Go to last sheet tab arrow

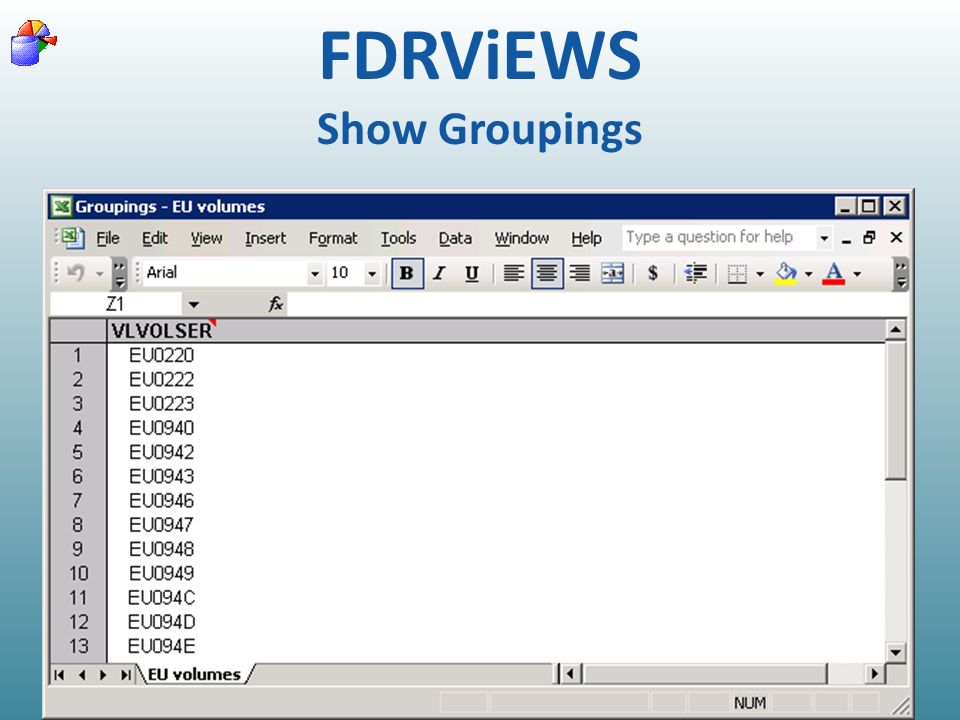[x=126, y=675]
